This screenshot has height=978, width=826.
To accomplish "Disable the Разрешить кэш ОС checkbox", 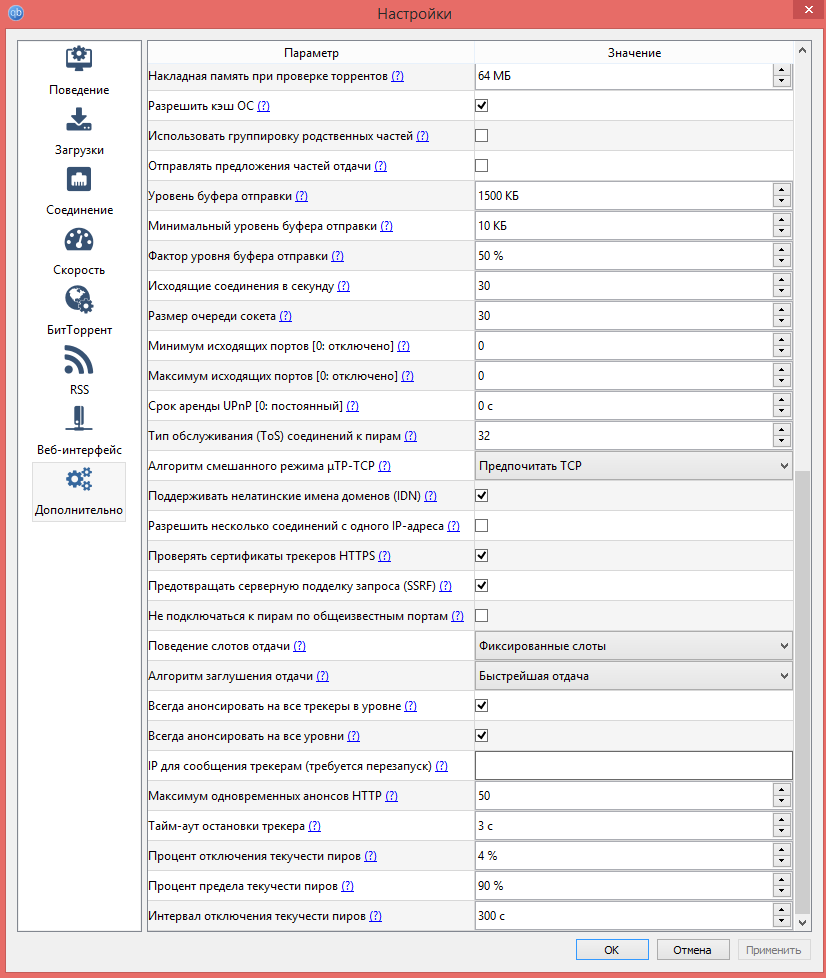I will pos(481,105).
